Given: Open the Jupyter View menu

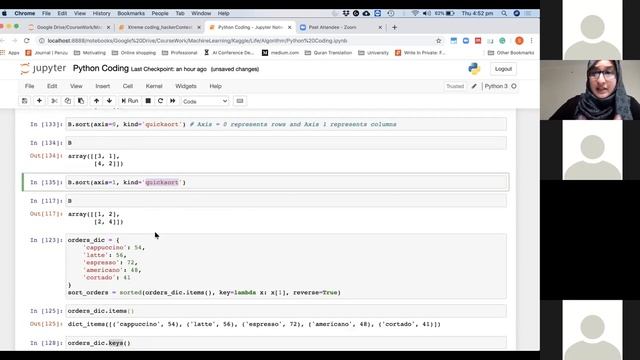Looking at the screenshot, I should [76, 86].
